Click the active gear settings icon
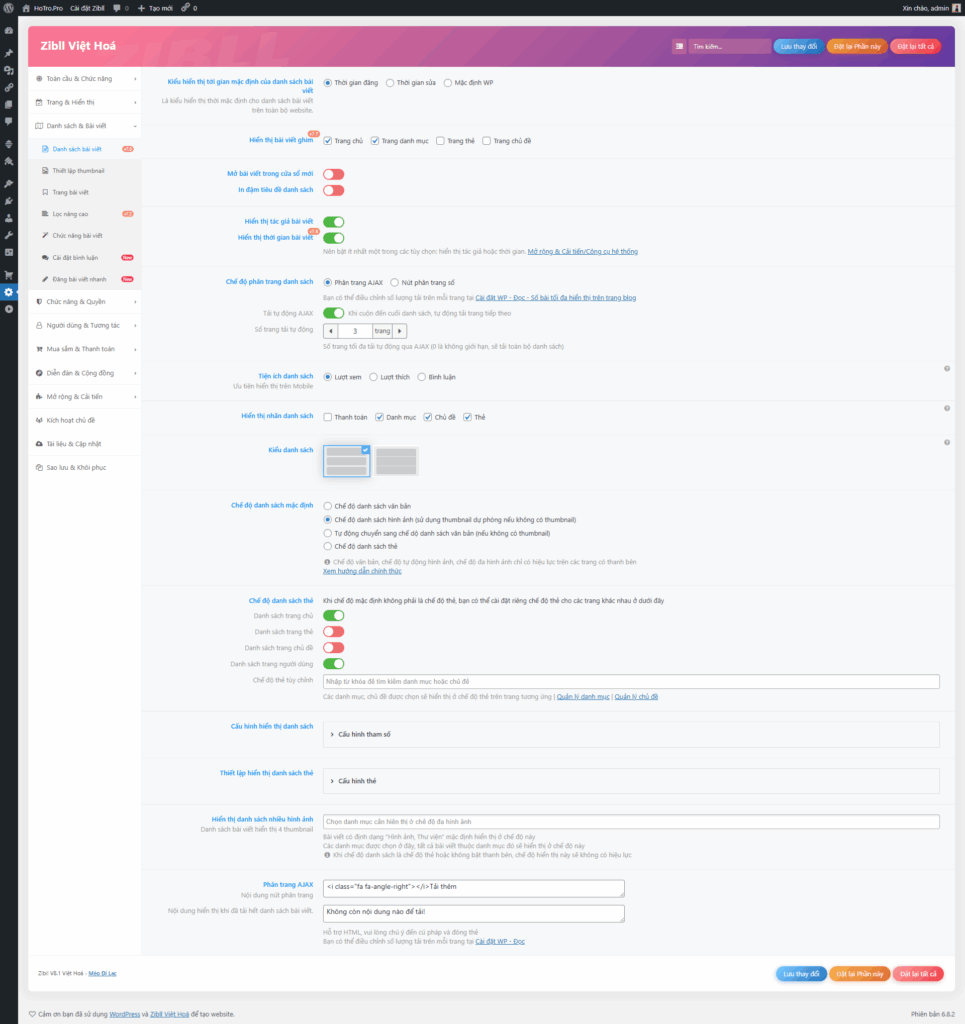This screenshot has height=1024, width=965. click(x=8, y=292)
